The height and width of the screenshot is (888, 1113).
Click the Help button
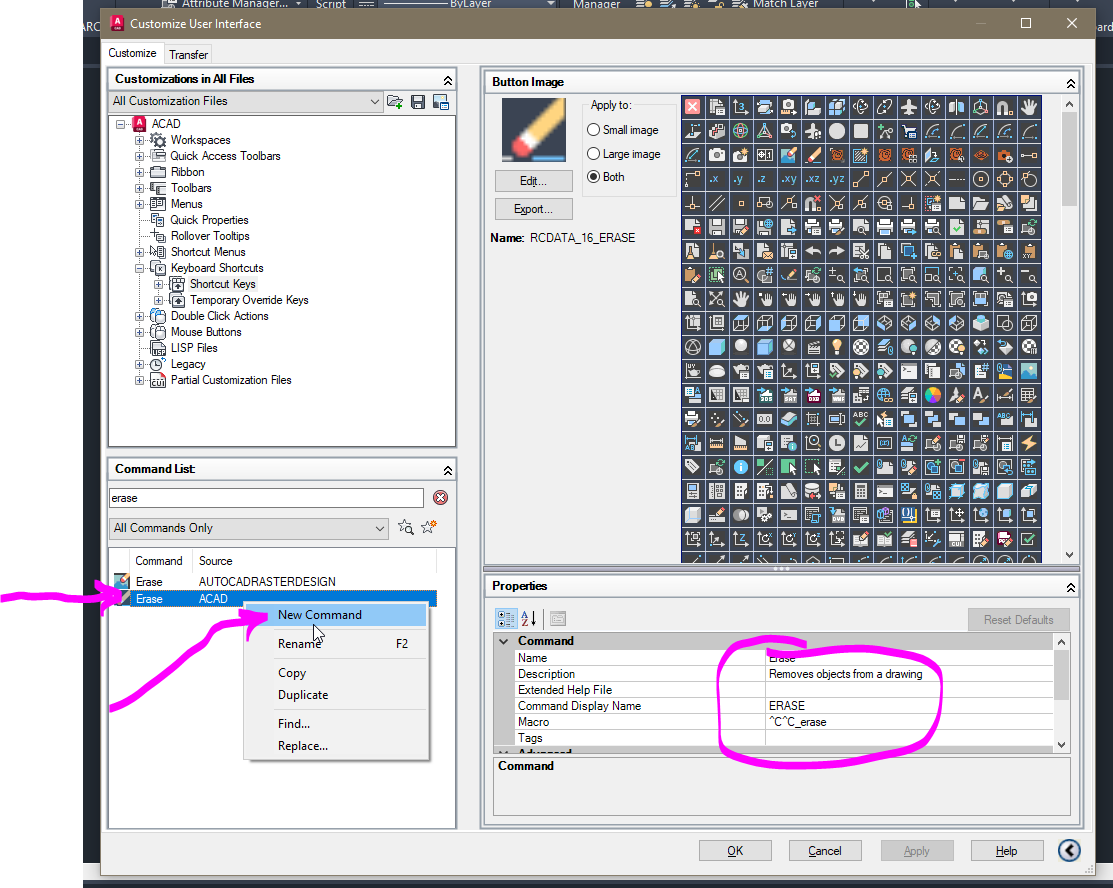pyautogui.click(x=1007, y=850)
